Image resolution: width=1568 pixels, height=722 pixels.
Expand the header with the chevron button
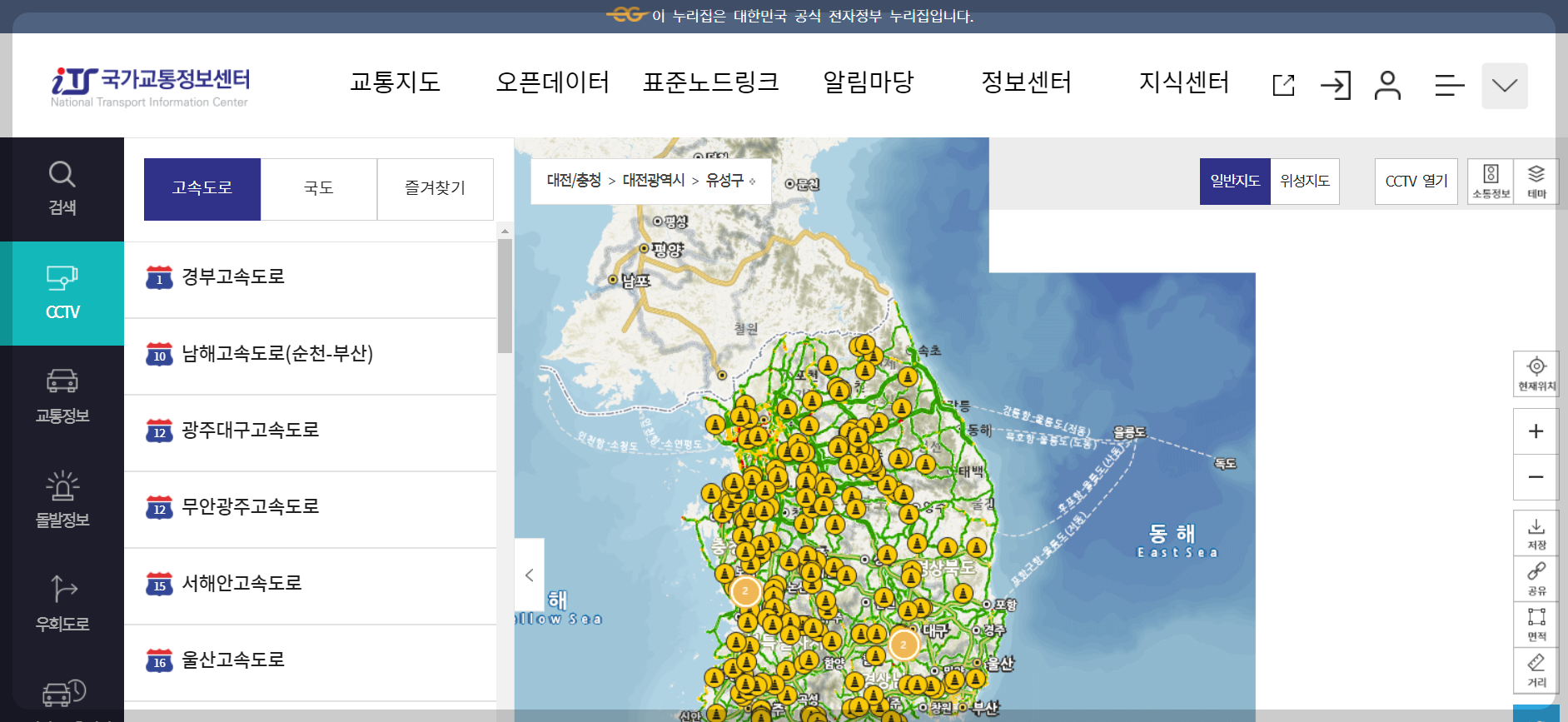tap(1504, 86)
